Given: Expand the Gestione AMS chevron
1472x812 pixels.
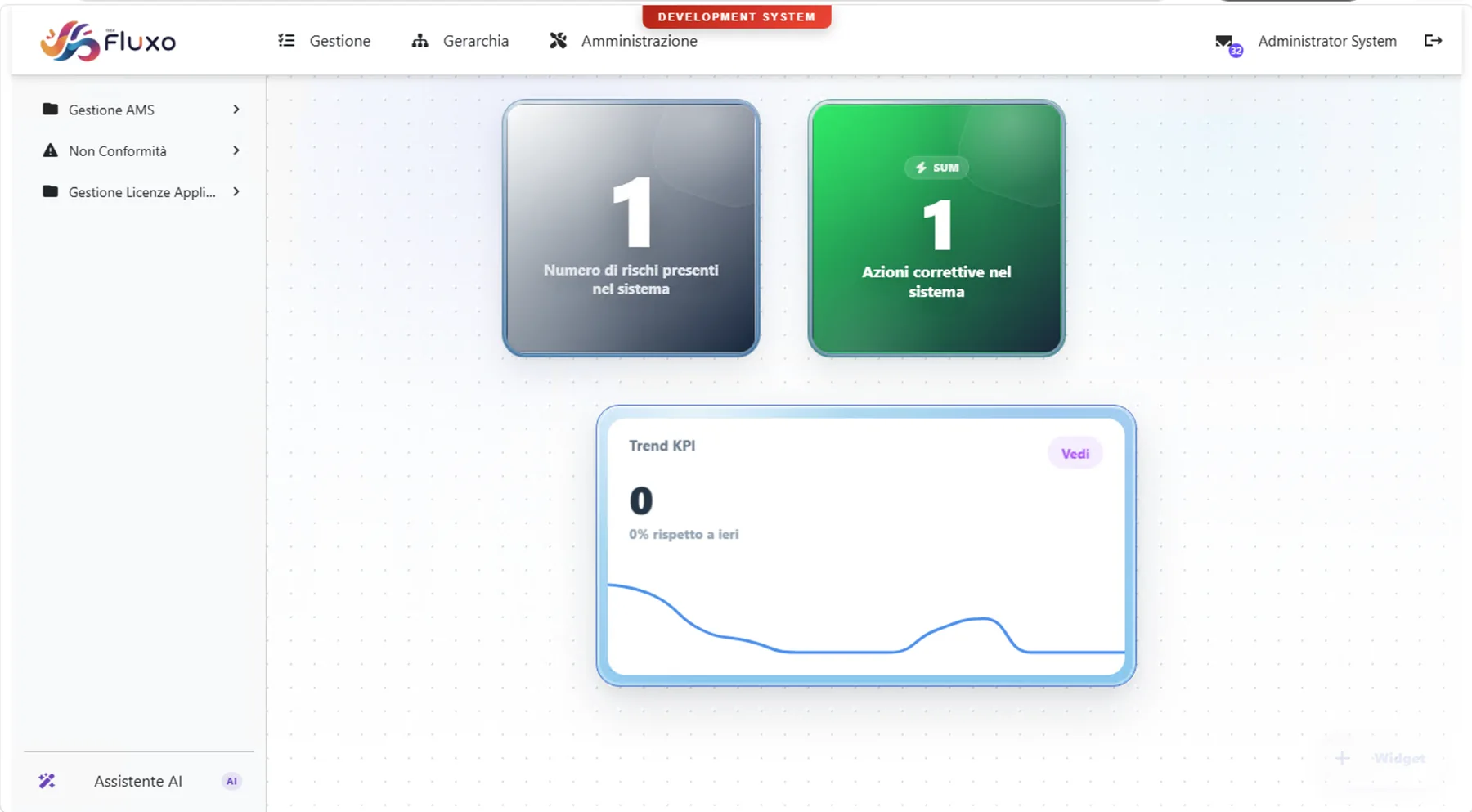Looking at the screenshot, I should coord(236,109).
